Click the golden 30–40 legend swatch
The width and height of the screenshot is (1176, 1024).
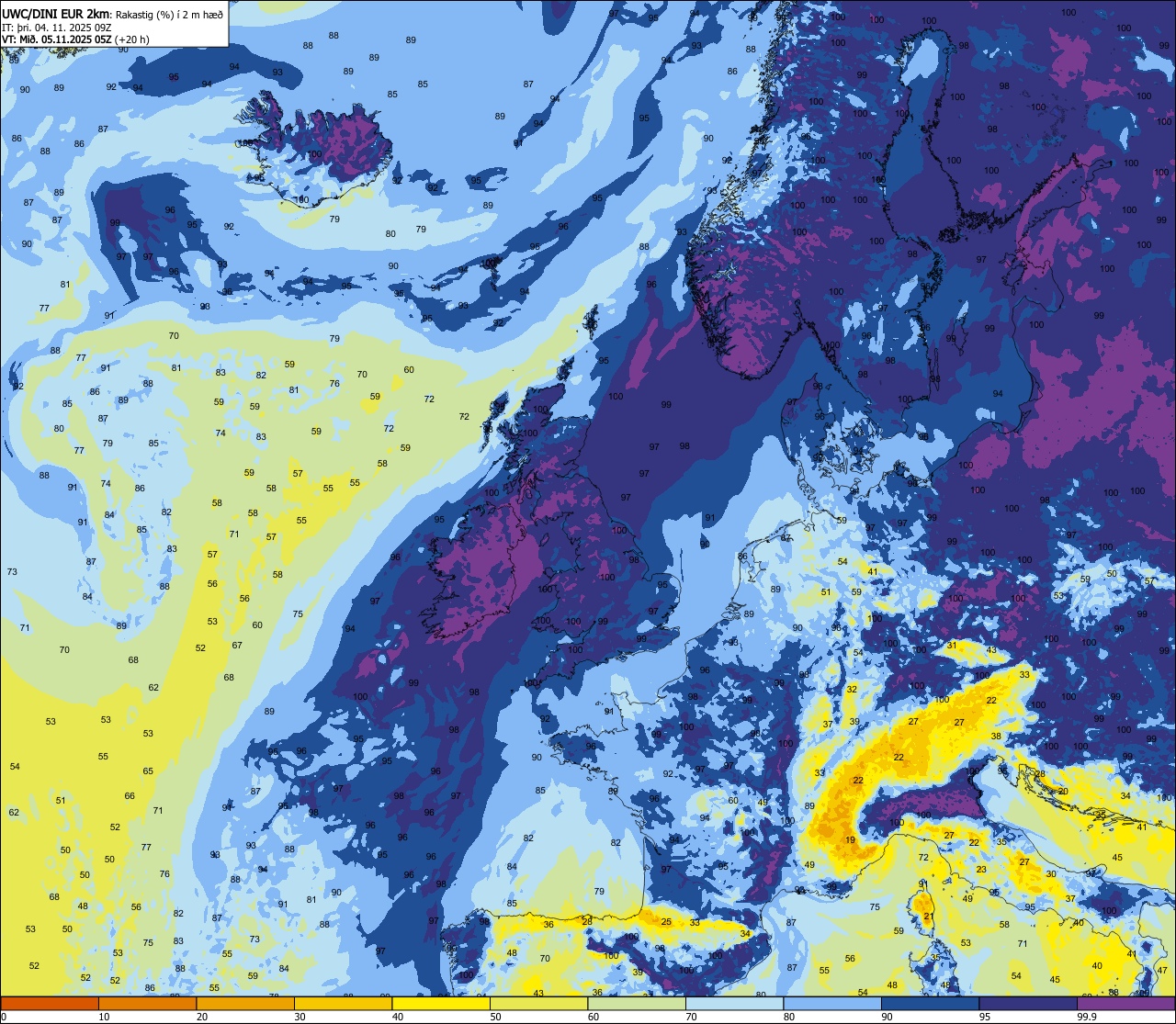tap(343, 1003)
